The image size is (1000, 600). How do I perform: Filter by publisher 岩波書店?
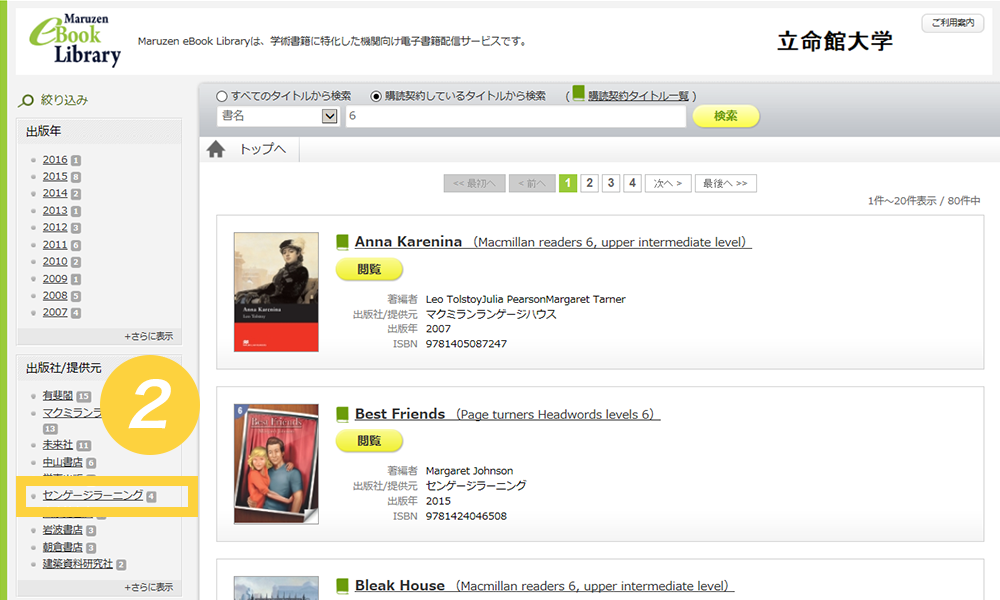click(x=62, y=530)
